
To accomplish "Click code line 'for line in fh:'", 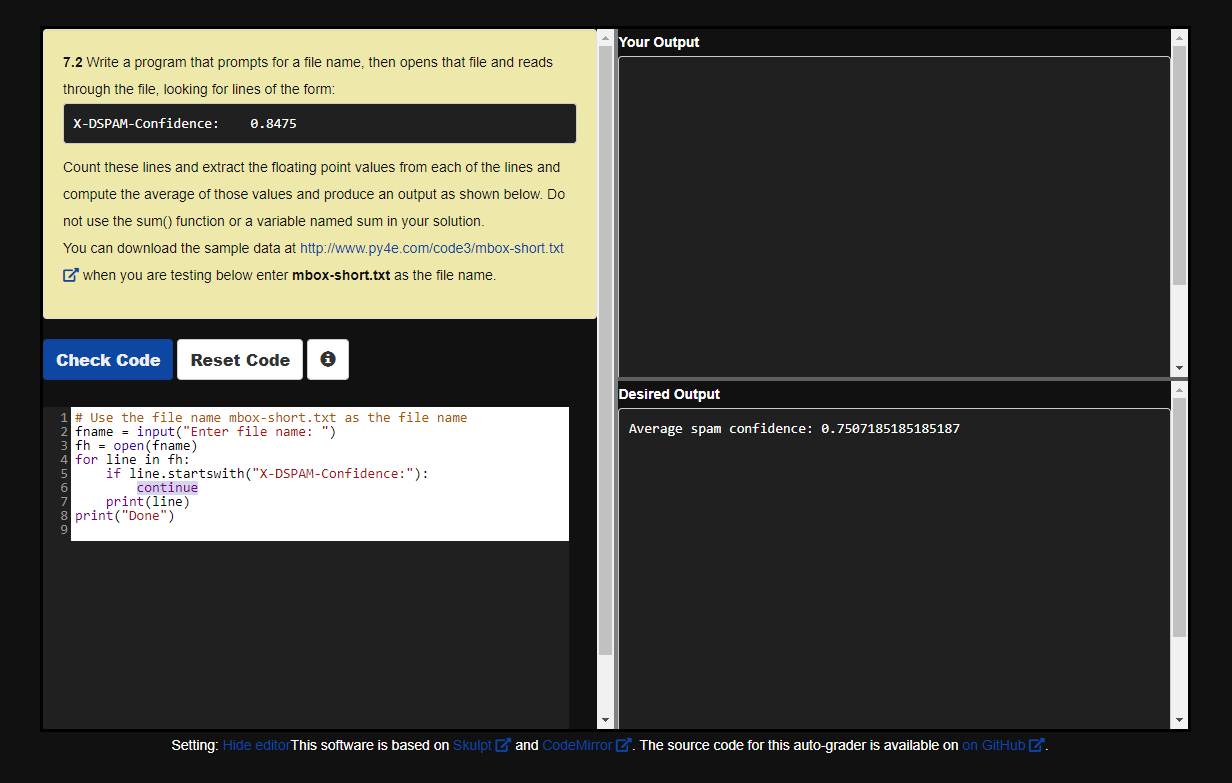I will (132, 460).
